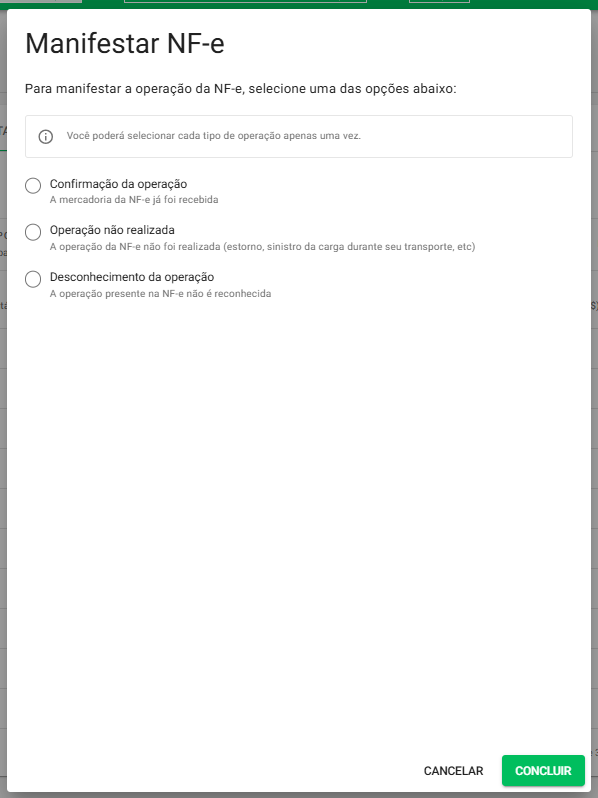Click the 'Você poderá selecionar cada tipo' notice text

tap(214, 136)
